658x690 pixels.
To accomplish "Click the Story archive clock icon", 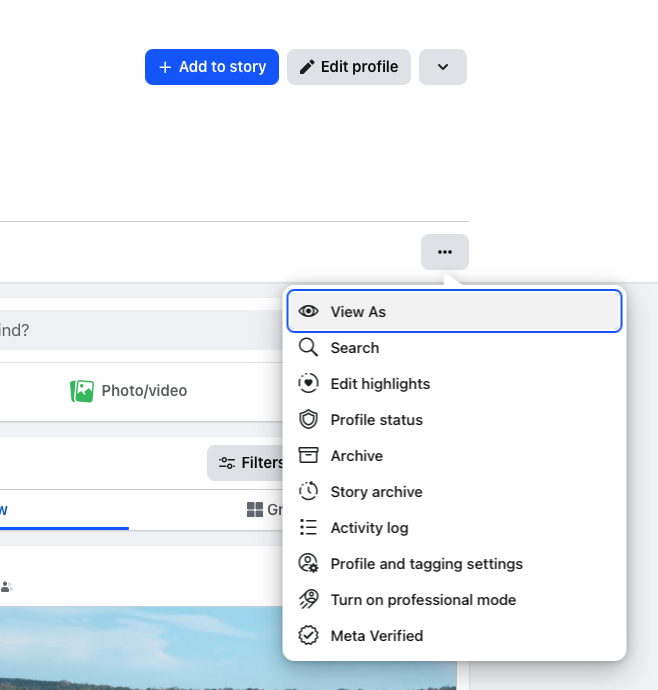I will pyautogui.click(x=309, y=492).
